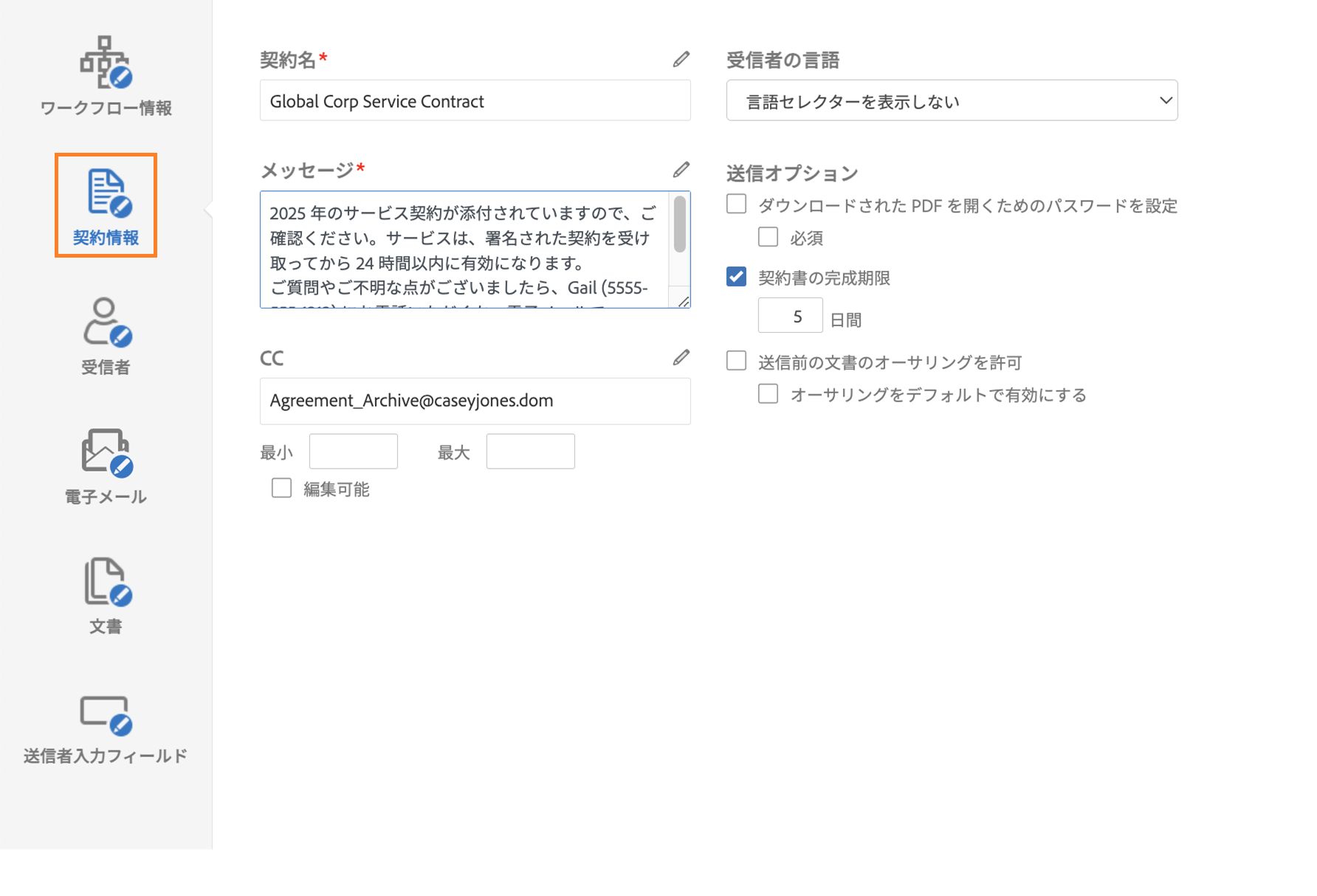Enable 送信前の文書のオーサリングを許可 checkbox
Screen dimensions: 1317x896
pos(736,360)
